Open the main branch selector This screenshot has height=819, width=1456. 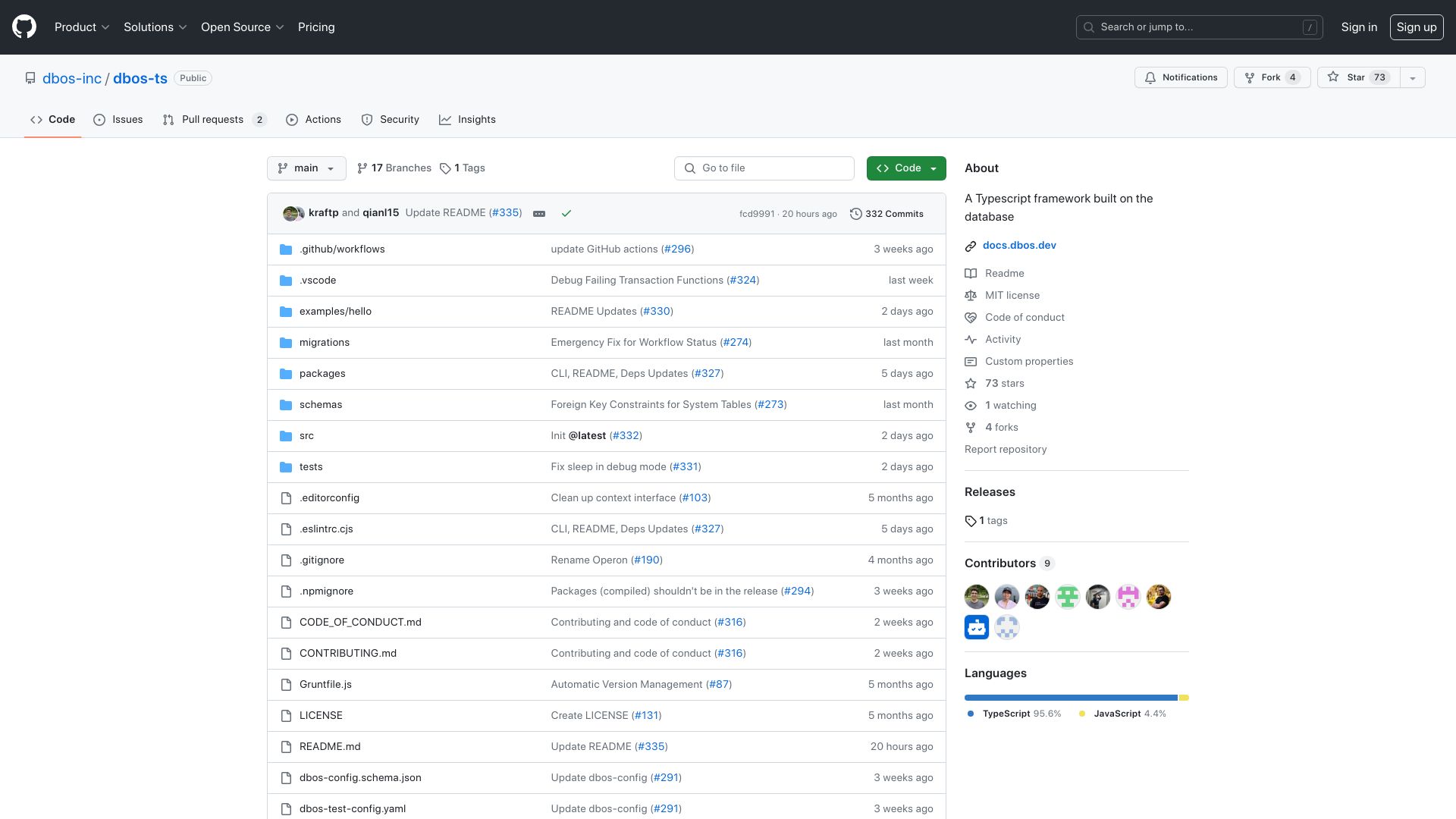point(306,168)
